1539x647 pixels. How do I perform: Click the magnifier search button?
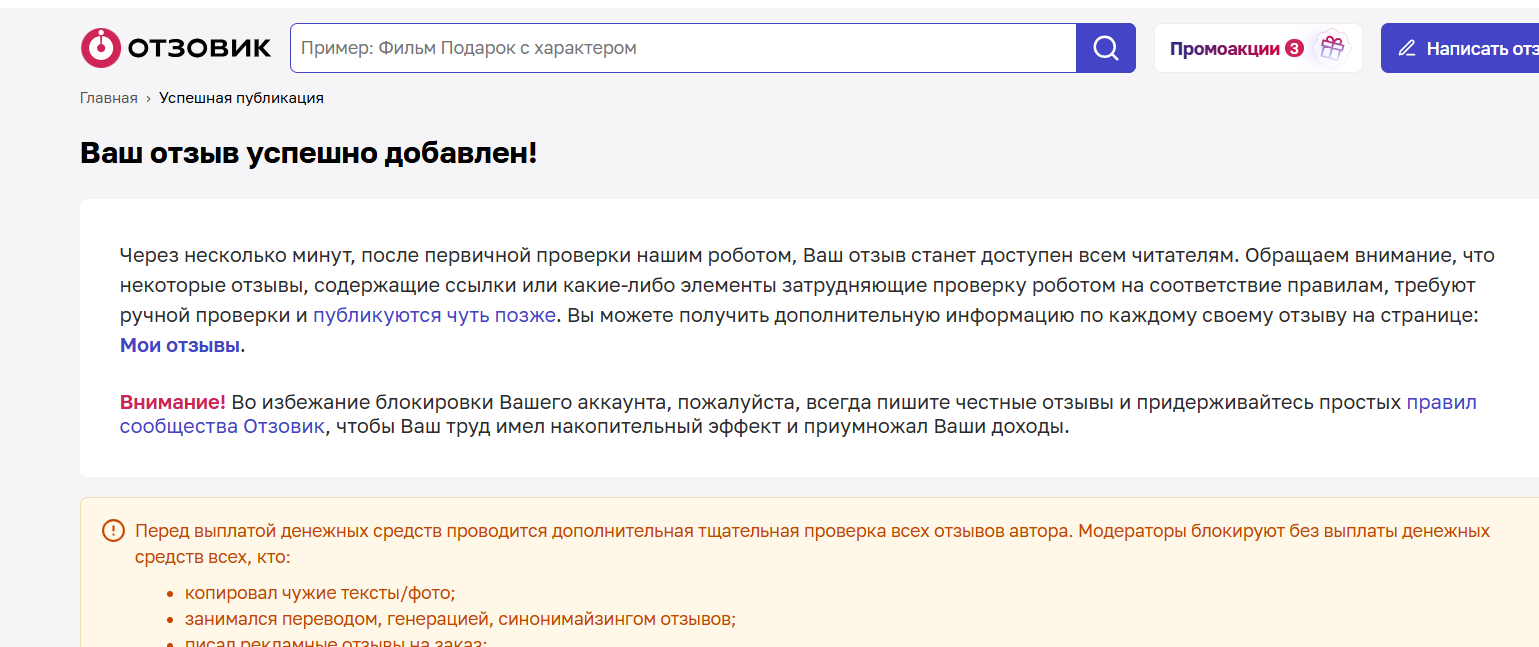click(1106, 48)
